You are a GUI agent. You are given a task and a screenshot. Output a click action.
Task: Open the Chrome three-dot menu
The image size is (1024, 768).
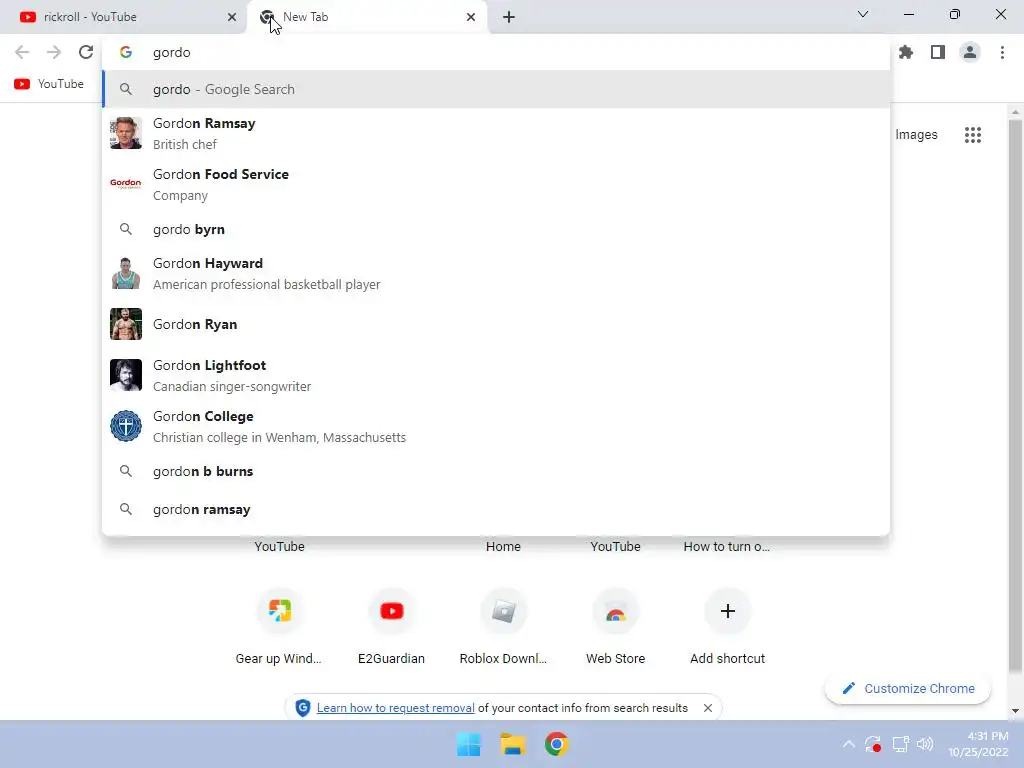coord(1002,52)
